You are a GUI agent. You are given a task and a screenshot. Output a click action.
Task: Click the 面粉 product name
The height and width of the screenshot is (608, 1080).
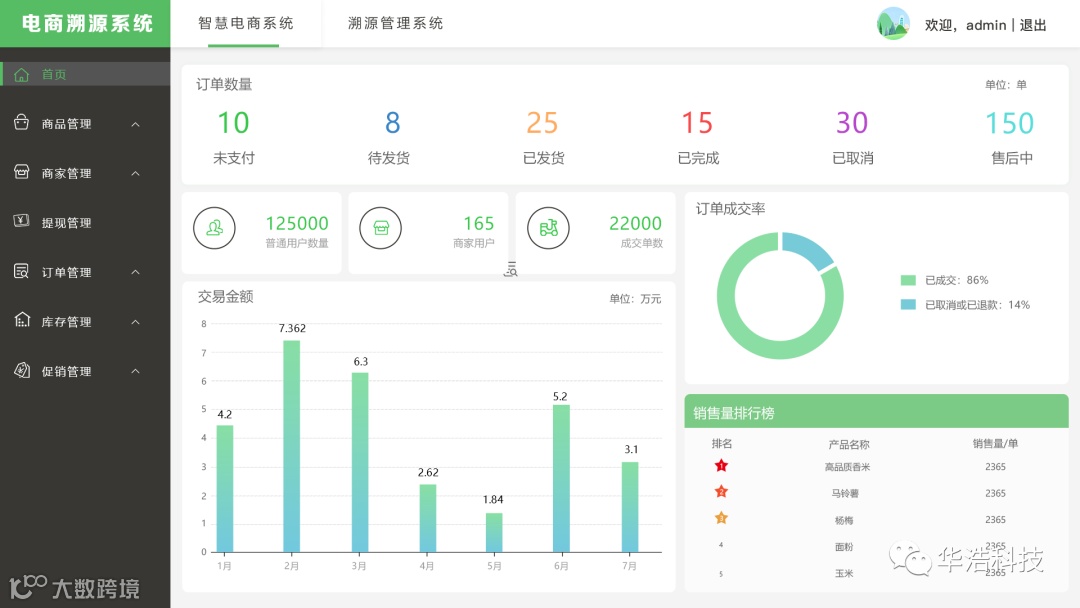pyautogui.click(x=844, y=547)
